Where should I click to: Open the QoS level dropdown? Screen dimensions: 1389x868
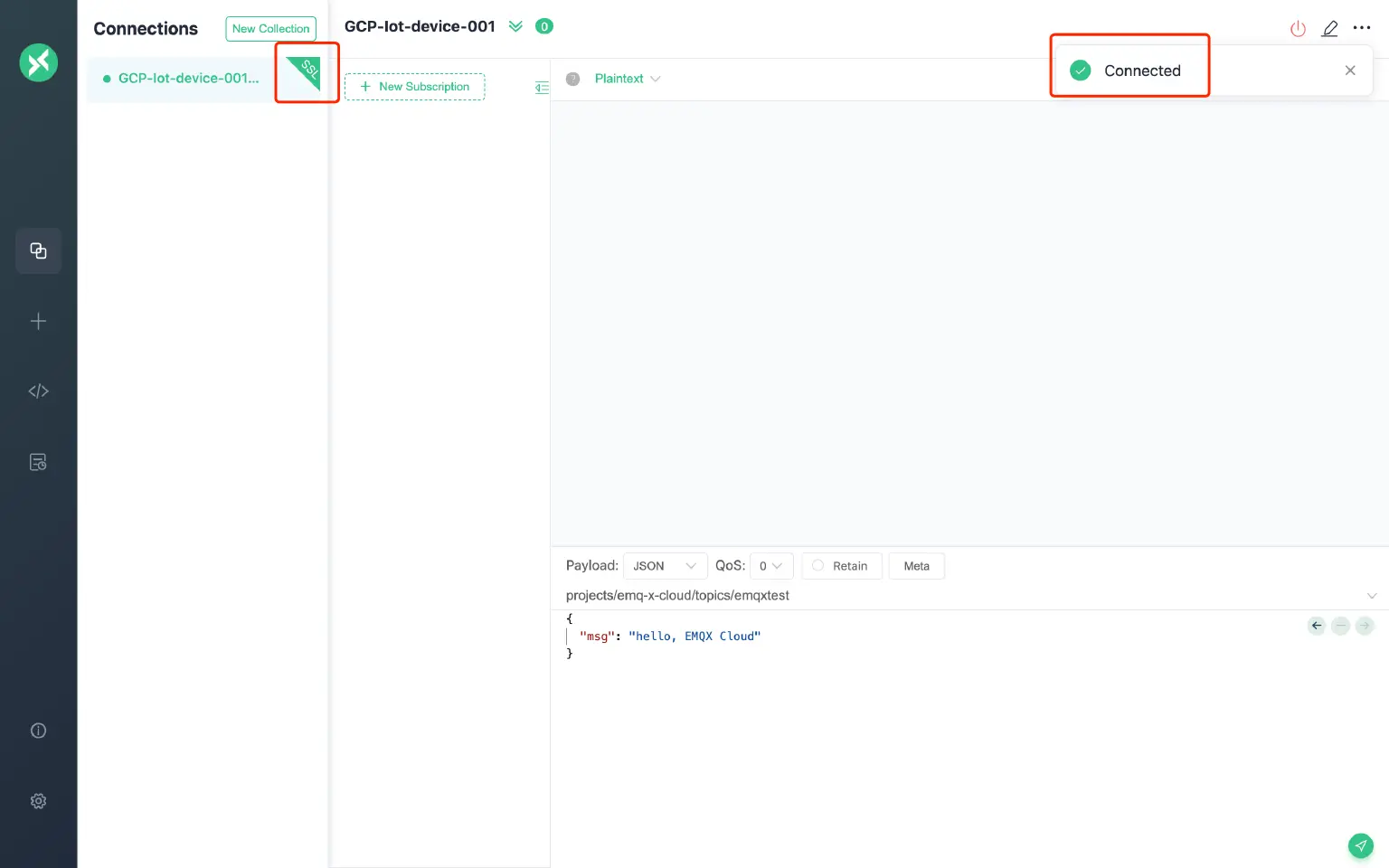[x=770, y=566]
